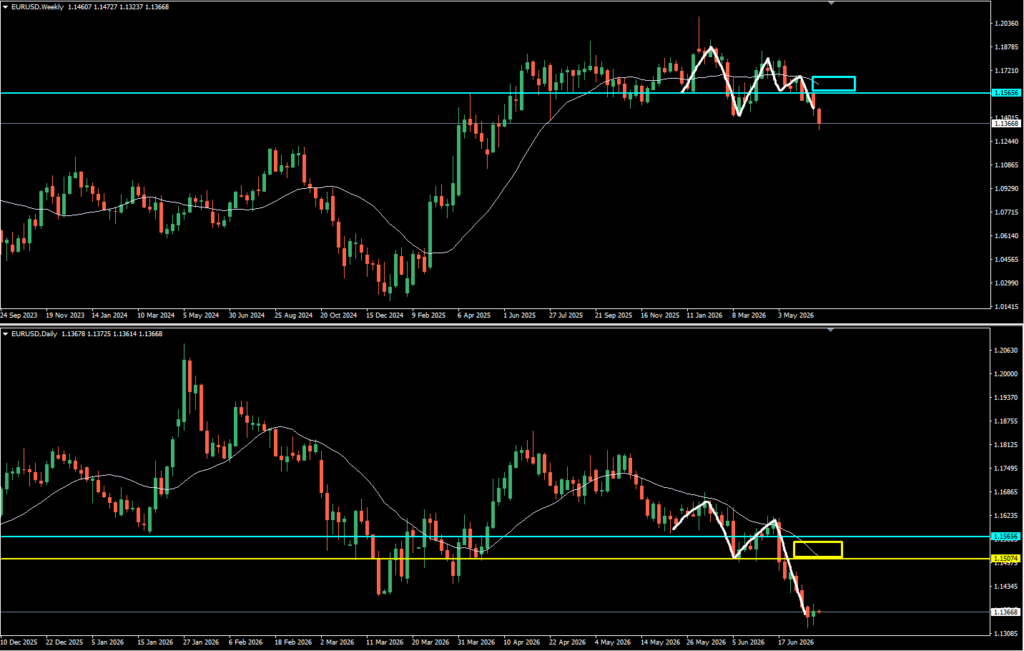
Task: Click 1.18125 on the Daily price scale
Action: click(1006, 445)
